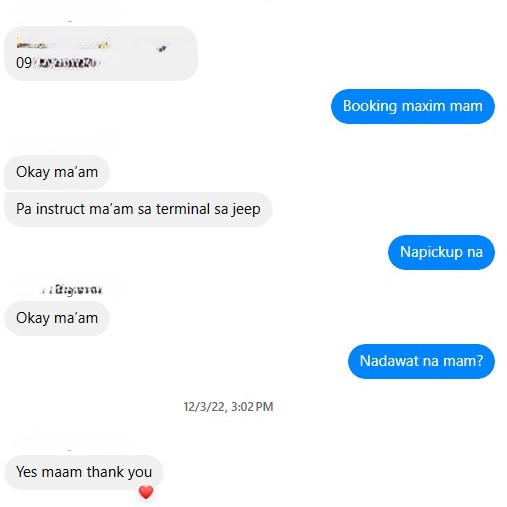Click the blurred sender name above second "Okay ma'am"
Viewport: 507px width, 507px height.
(x=72, y=290)
